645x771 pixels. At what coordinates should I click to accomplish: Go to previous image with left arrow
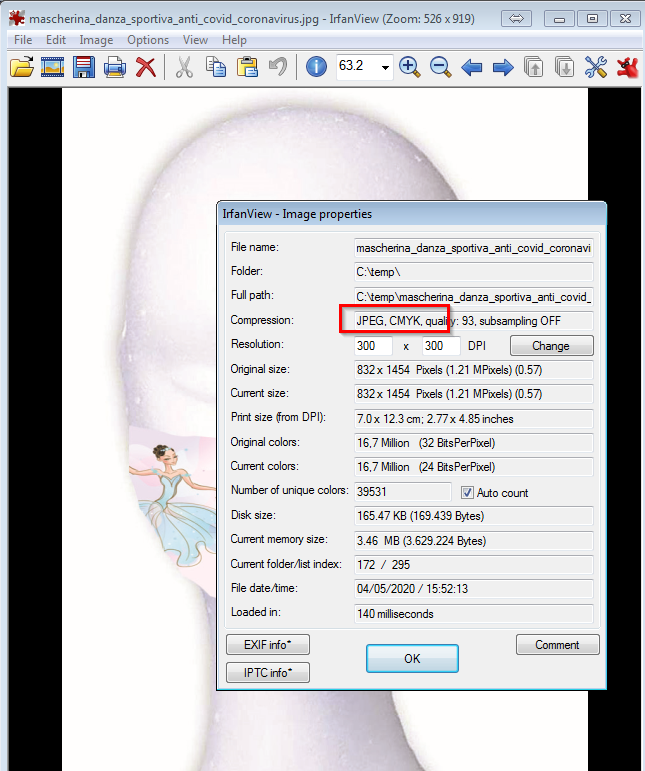coord(471,67)
